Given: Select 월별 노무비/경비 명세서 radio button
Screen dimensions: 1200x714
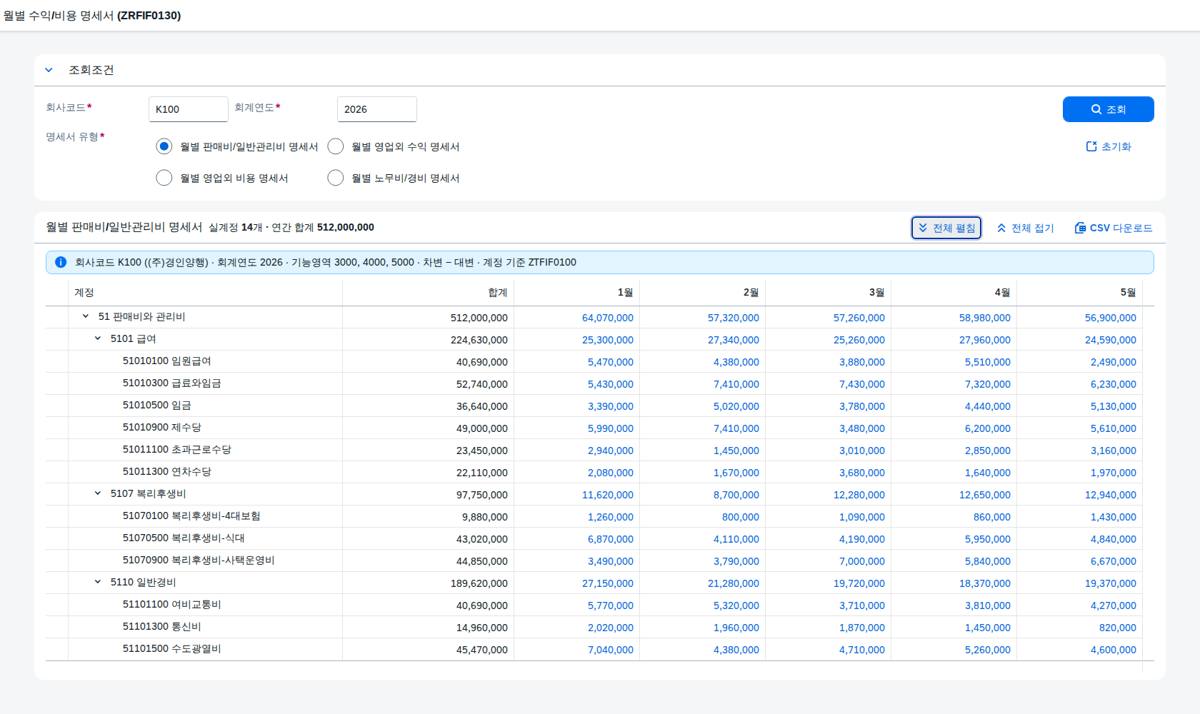Looking at the screenshot, I should coord(336,178).
